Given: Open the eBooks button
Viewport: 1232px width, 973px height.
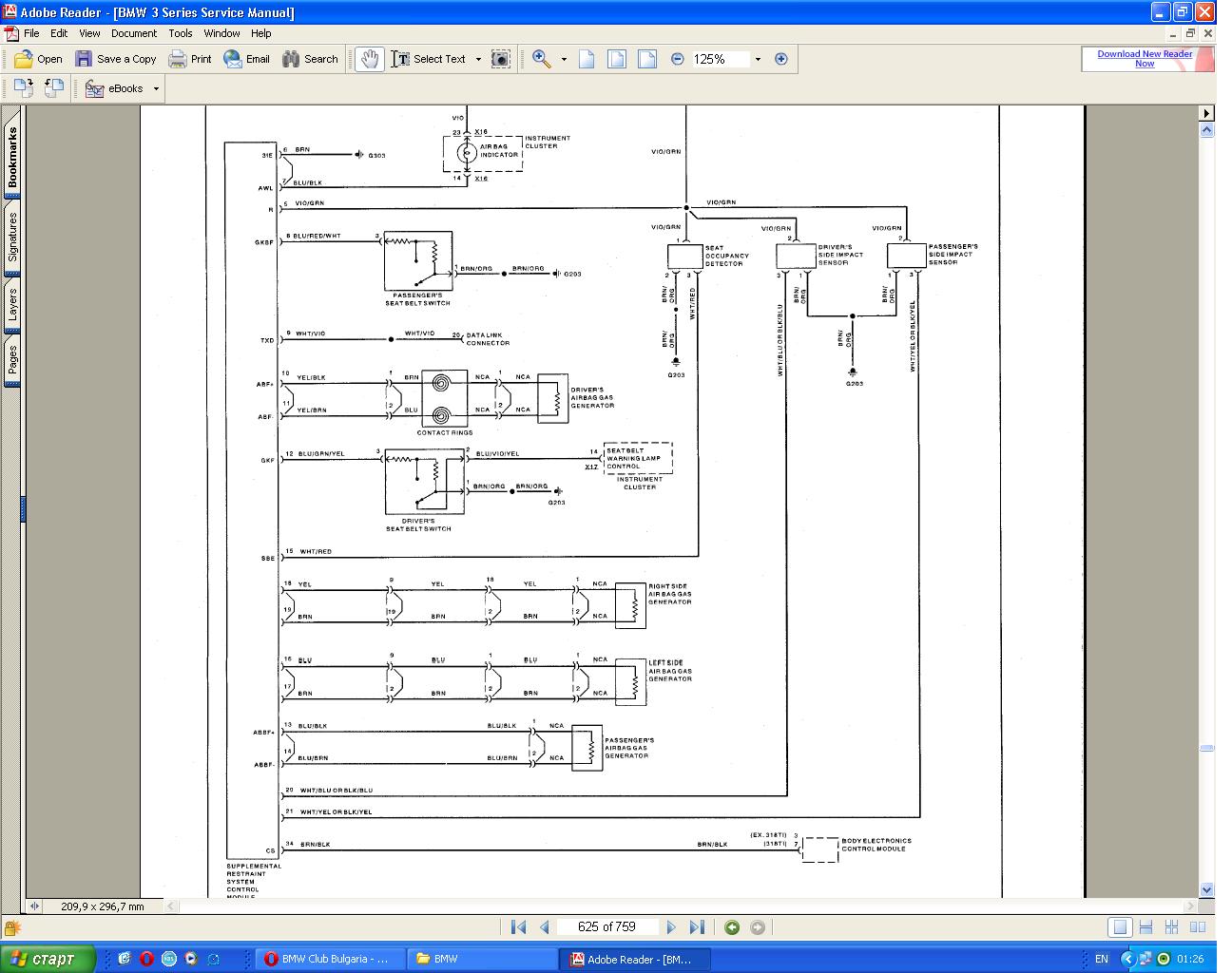Looking at the screenshot, I should pos(114,88).
